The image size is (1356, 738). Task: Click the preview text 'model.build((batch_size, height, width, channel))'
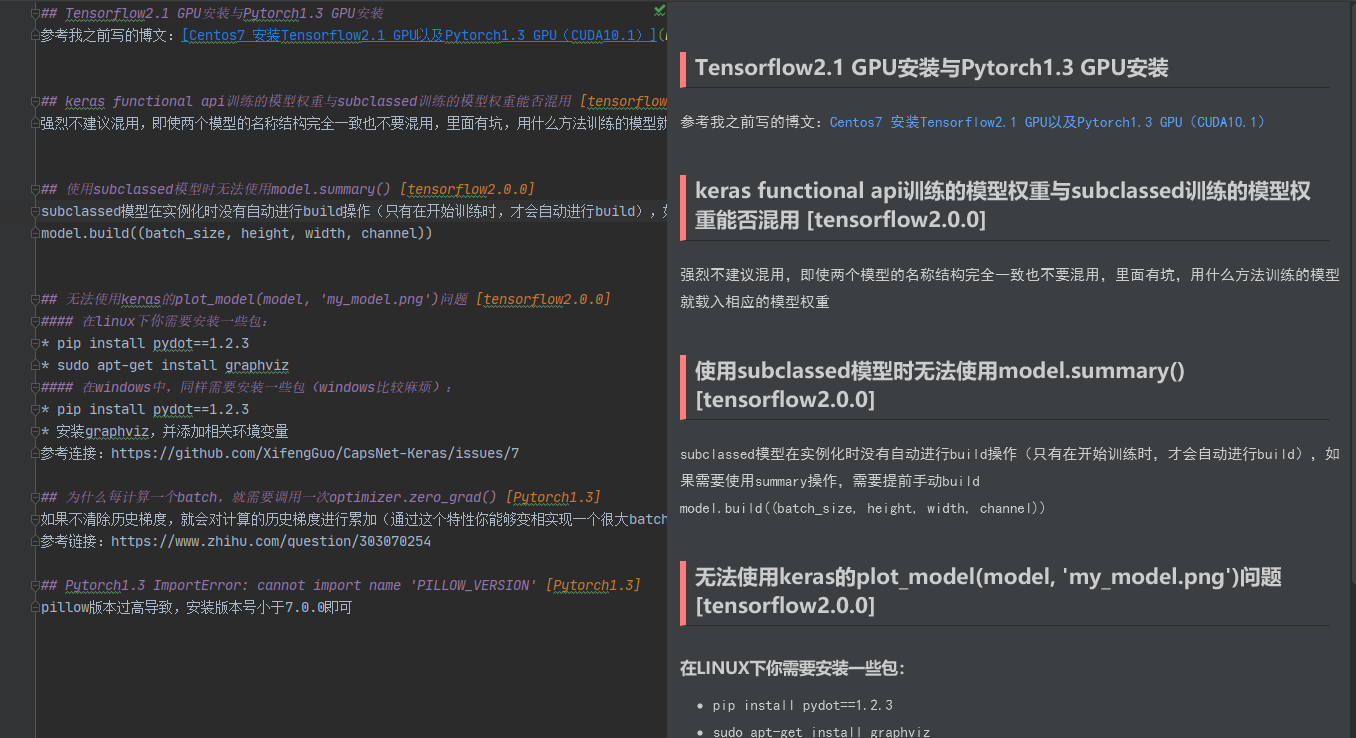(863, 509)
